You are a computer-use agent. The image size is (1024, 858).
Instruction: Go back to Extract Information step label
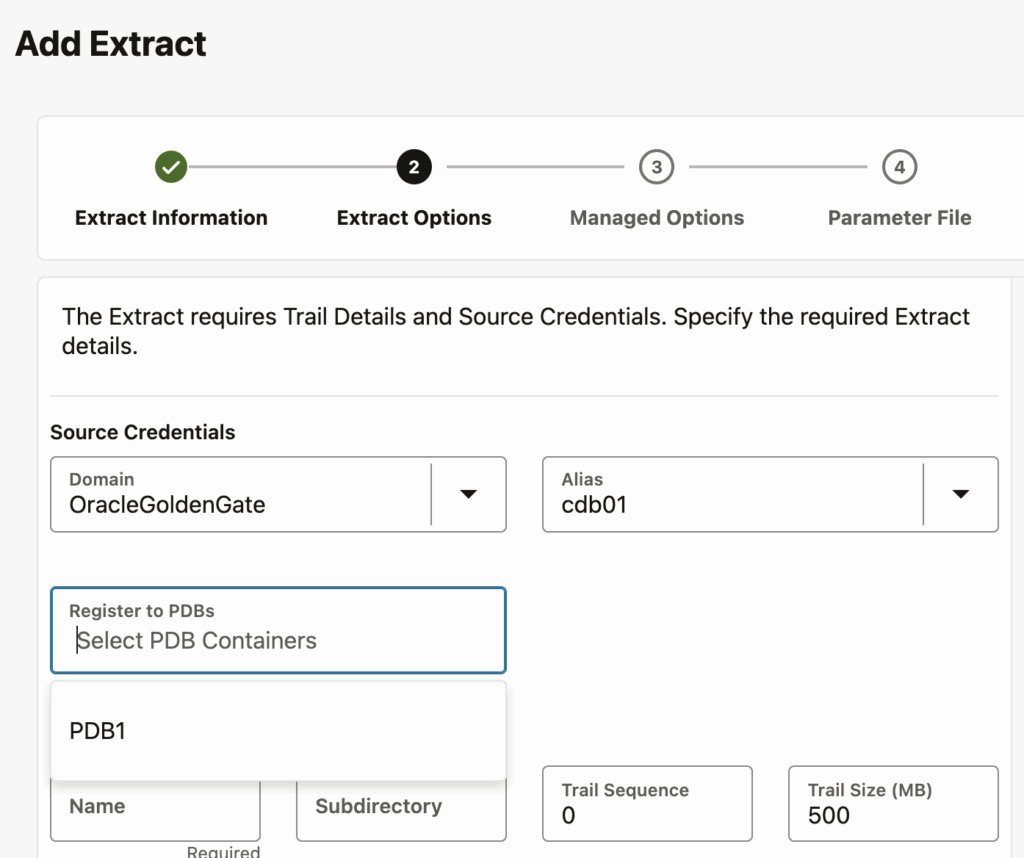coord(171,218)
